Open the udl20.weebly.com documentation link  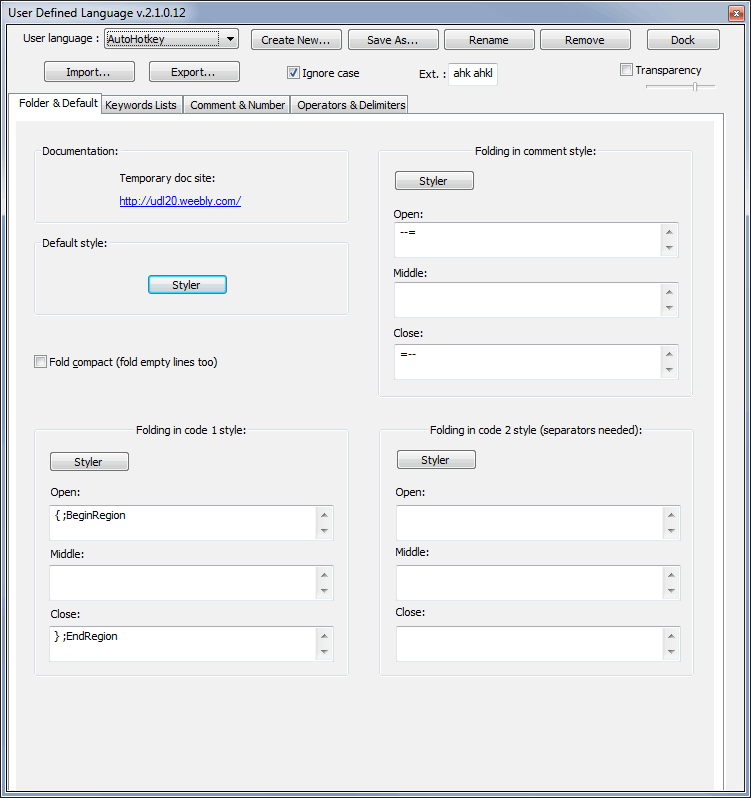180,201
